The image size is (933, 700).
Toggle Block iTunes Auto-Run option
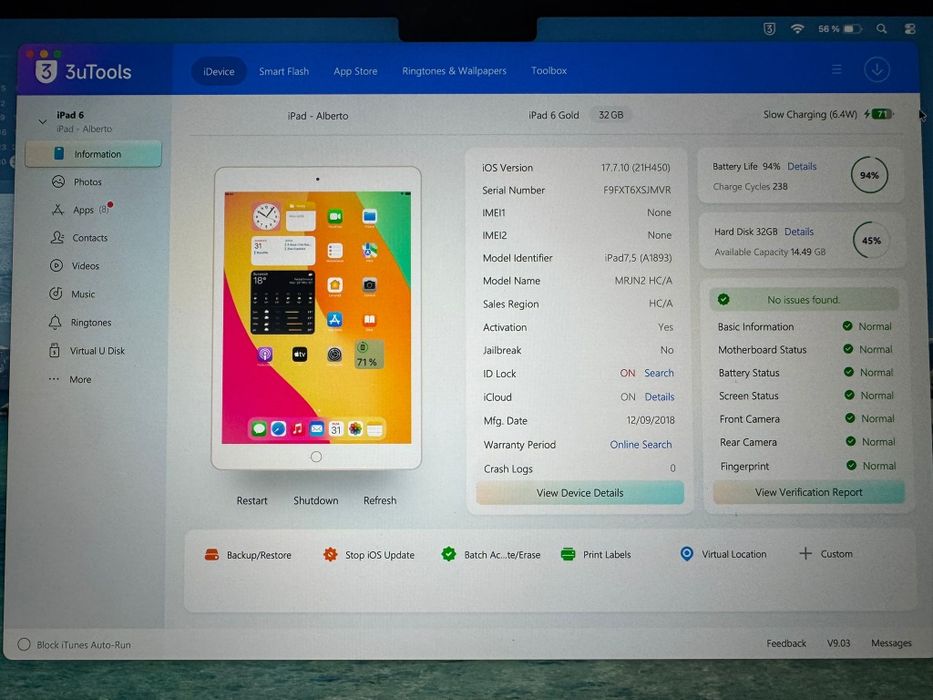pos(24,644)
